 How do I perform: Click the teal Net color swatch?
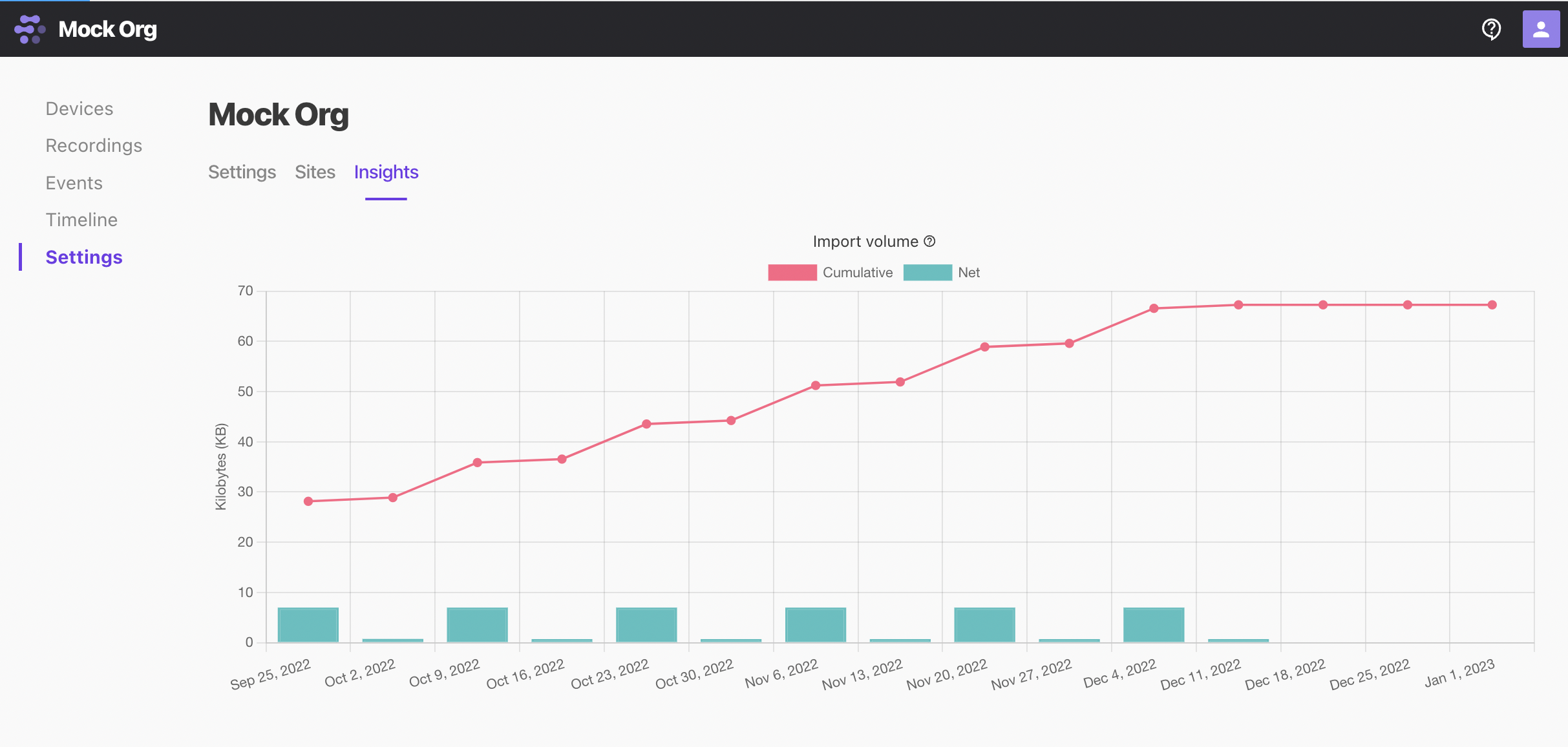coord(927,273)
